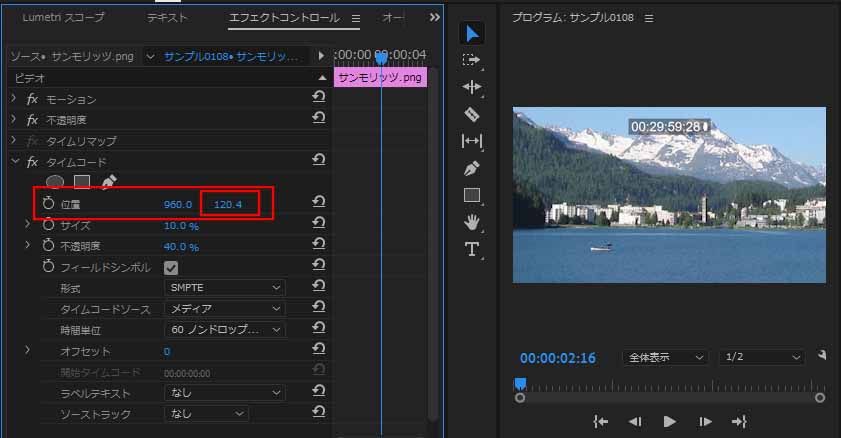Create rectangle mask under タイムコード
The height and width of the screenshot is (438, 841).
coord(82,182)
